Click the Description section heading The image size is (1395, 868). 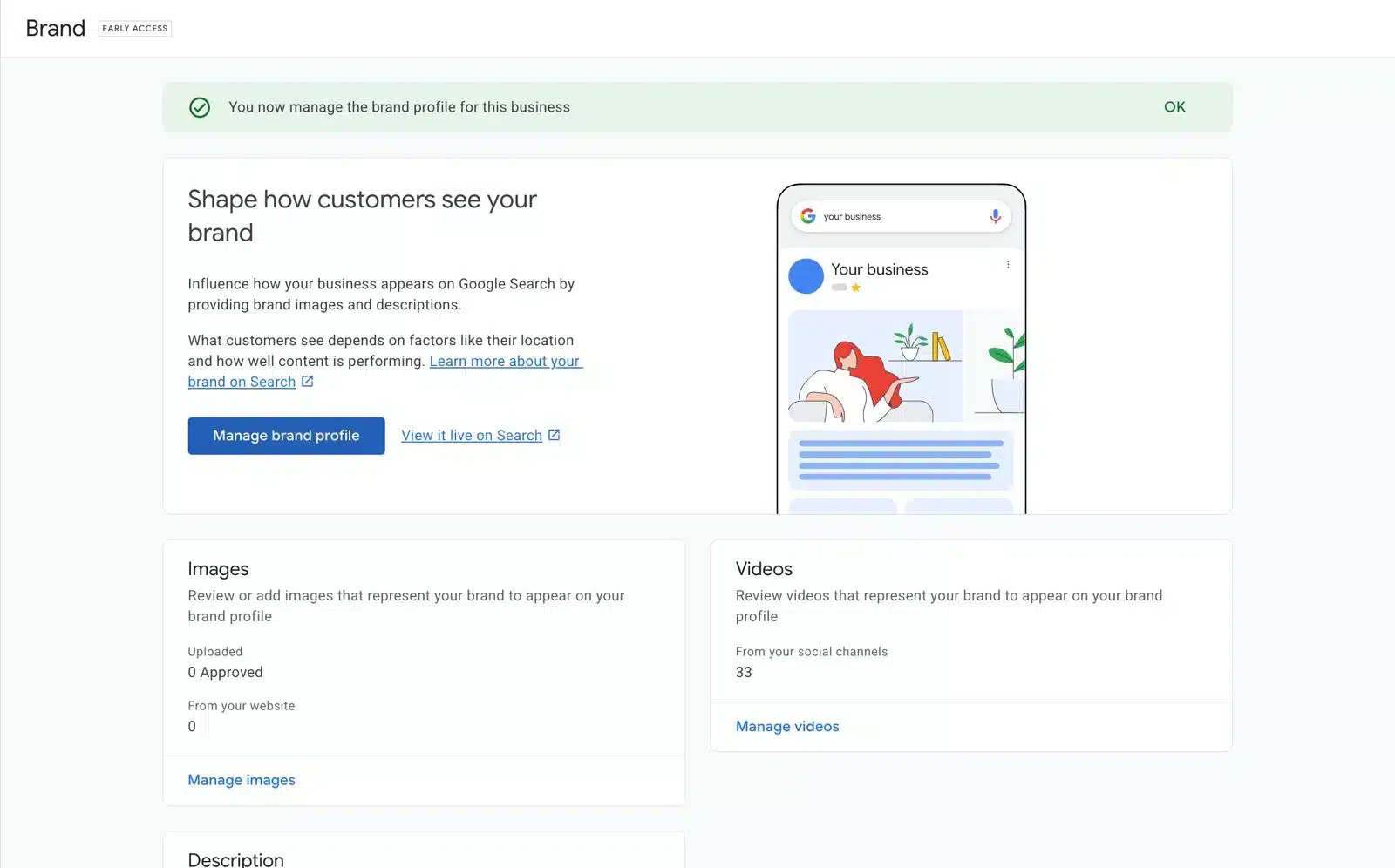point(235,859)
